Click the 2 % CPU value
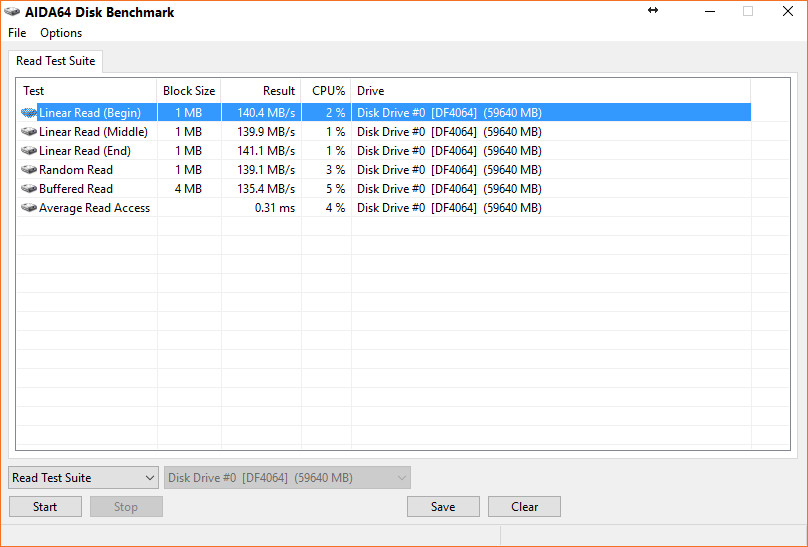This screenshot has width=808, height=547. (x=335, y=112)
